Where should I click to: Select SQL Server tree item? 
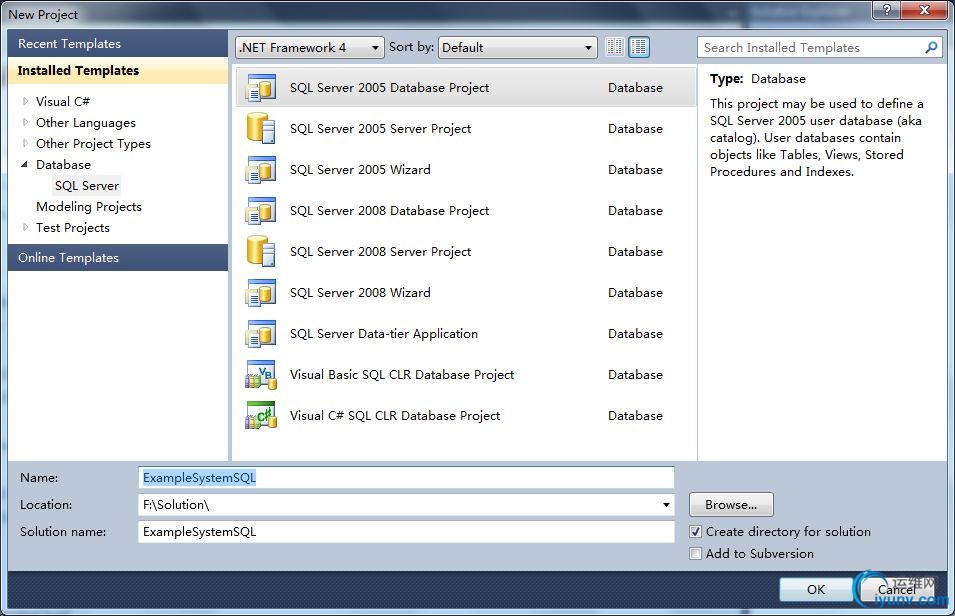86,186
